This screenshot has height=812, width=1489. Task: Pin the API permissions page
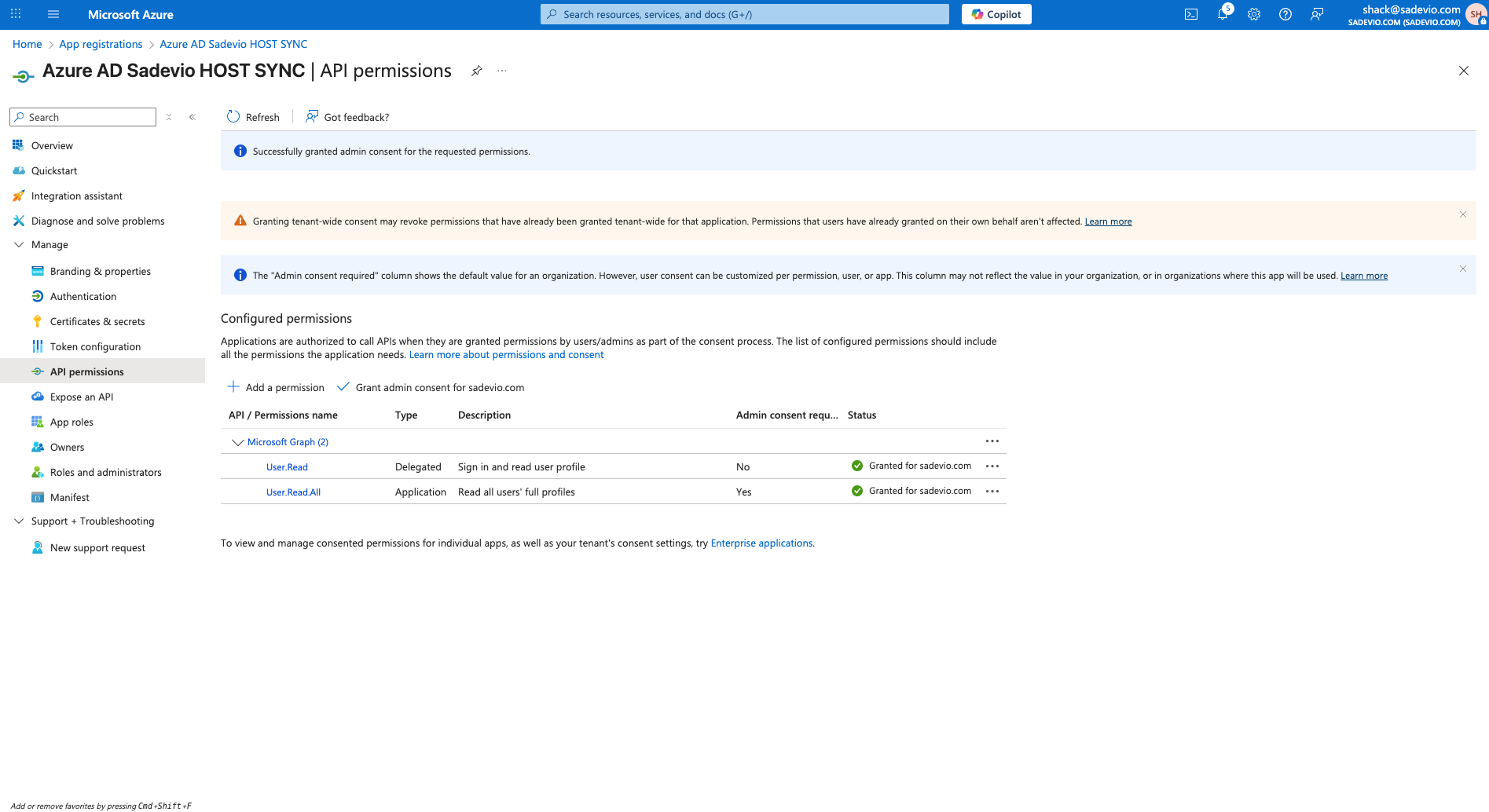click(476, 71)
